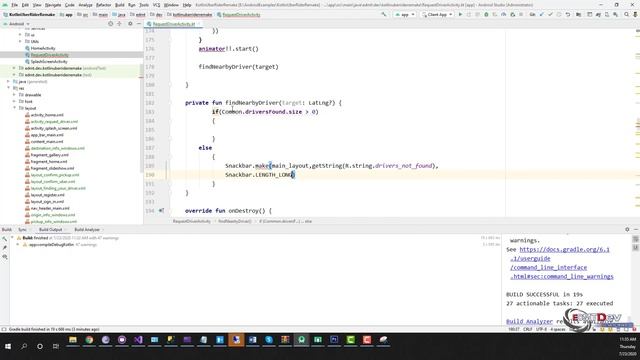This screenshot has height=360, width=640.
Task: Open the File menu
Action: click(x=14, y=5)
